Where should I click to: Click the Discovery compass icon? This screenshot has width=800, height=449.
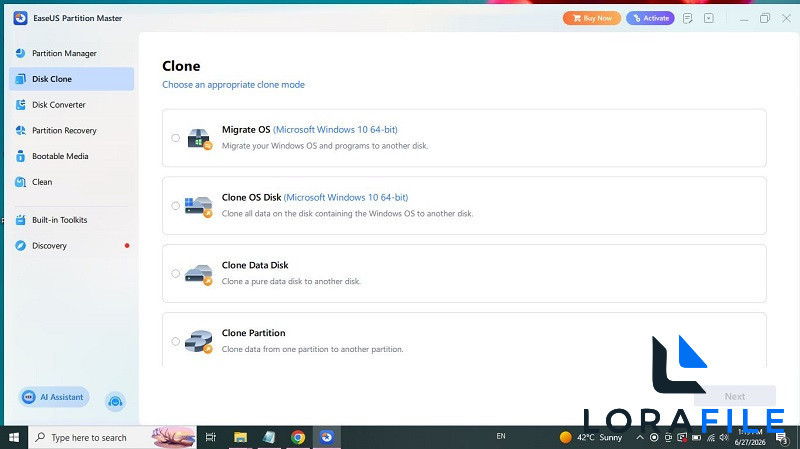pyautogui.click(x=20, y=245)
